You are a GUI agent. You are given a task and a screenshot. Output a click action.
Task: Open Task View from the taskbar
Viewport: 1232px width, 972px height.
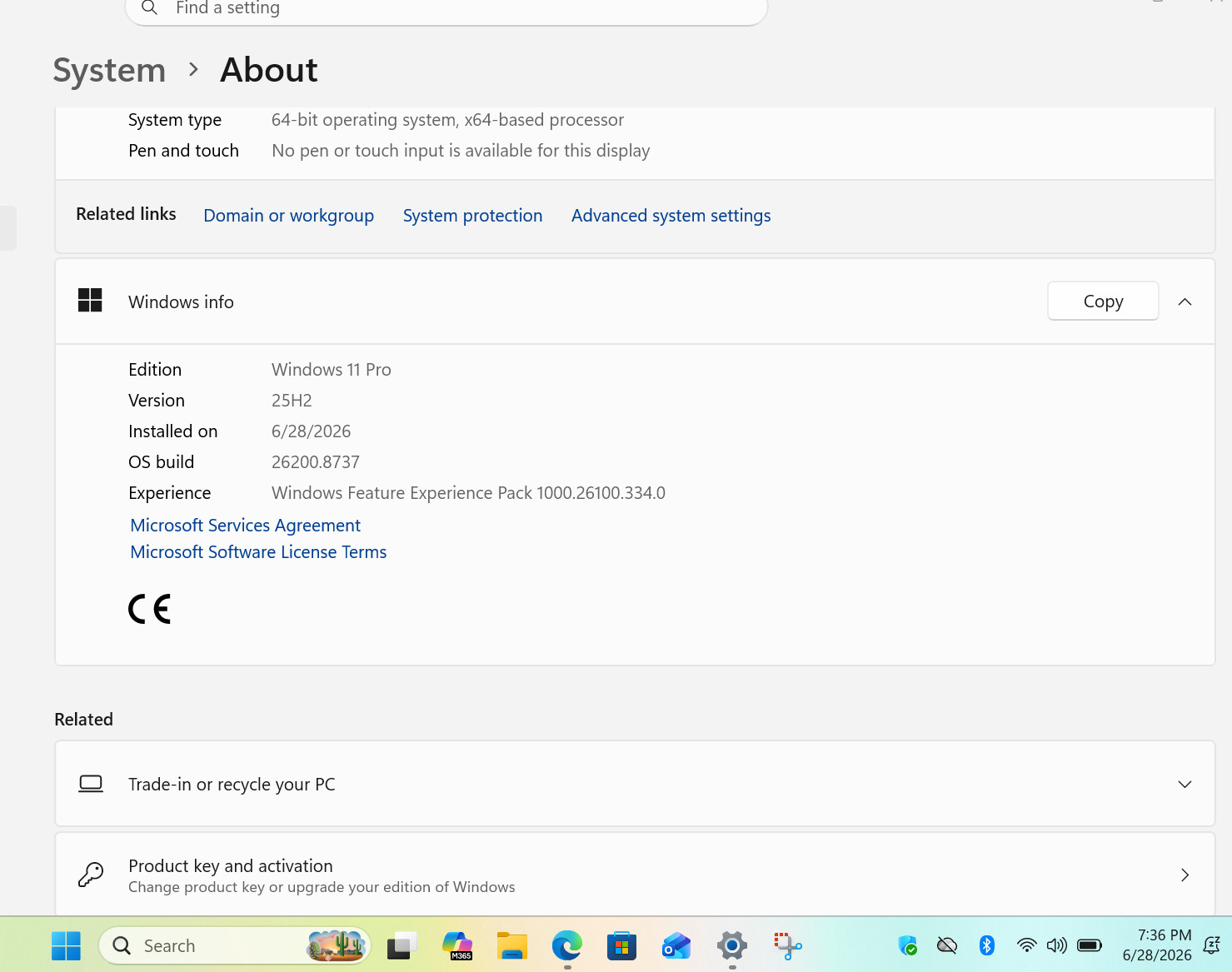tap(402, 945)
